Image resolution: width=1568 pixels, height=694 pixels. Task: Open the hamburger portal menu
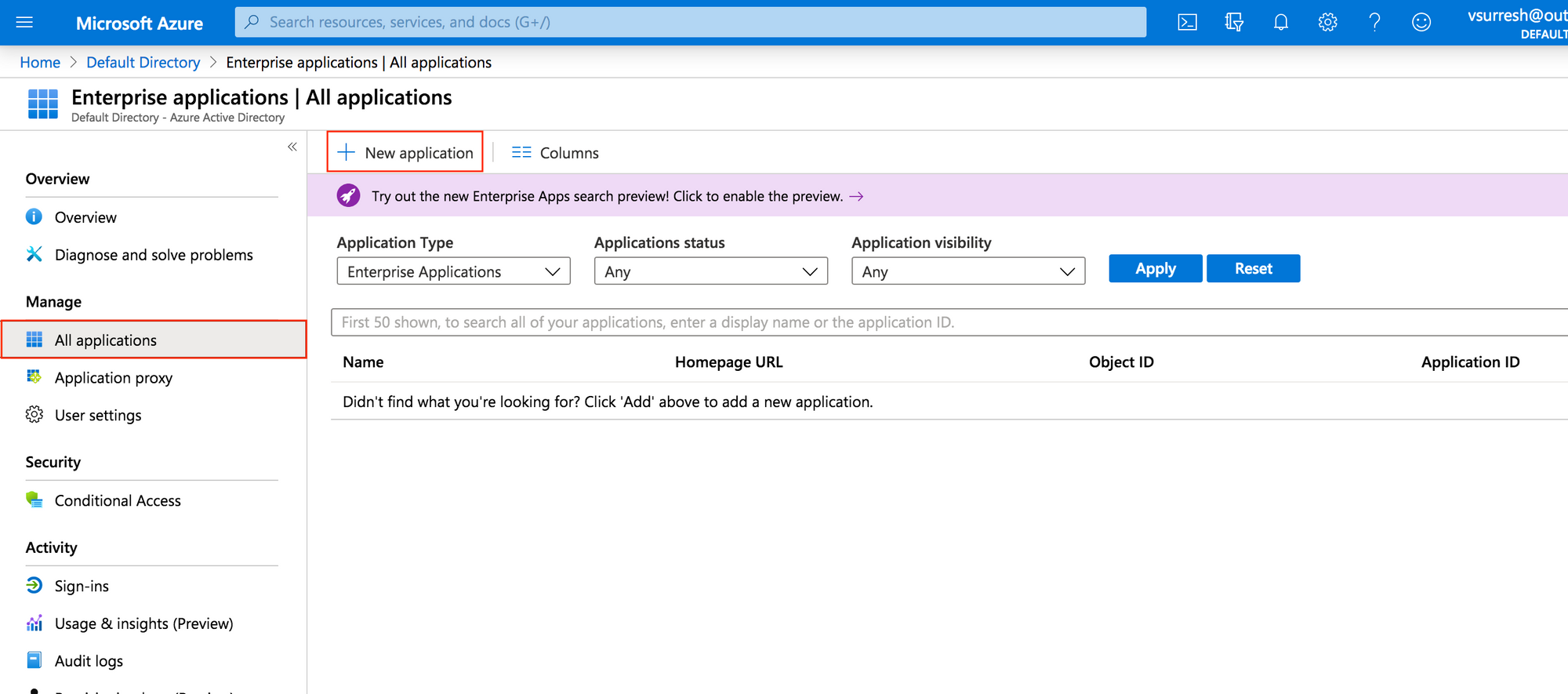24,22
